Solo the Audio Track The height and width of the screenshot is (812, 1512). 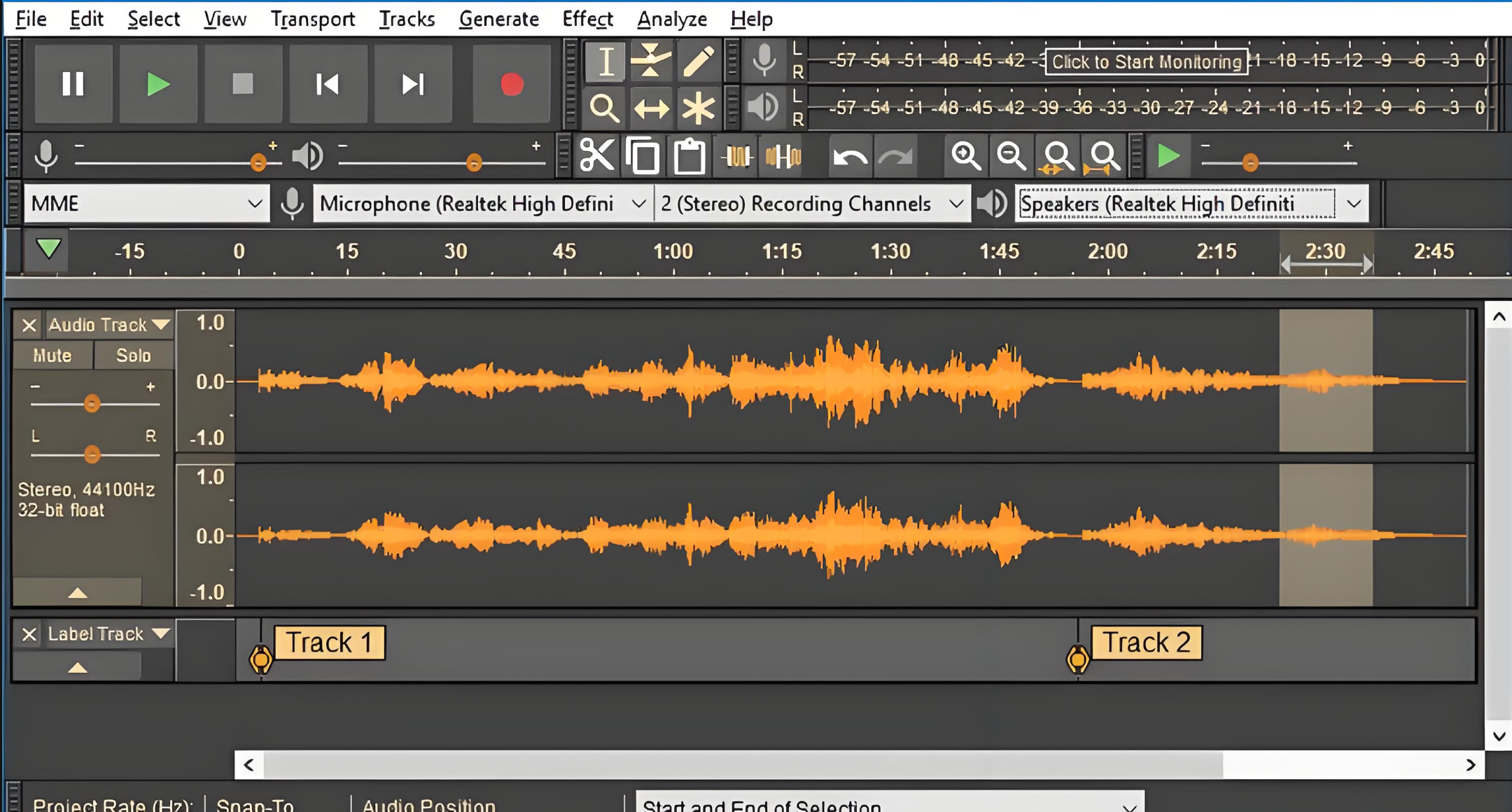click(x=133, y=356)
